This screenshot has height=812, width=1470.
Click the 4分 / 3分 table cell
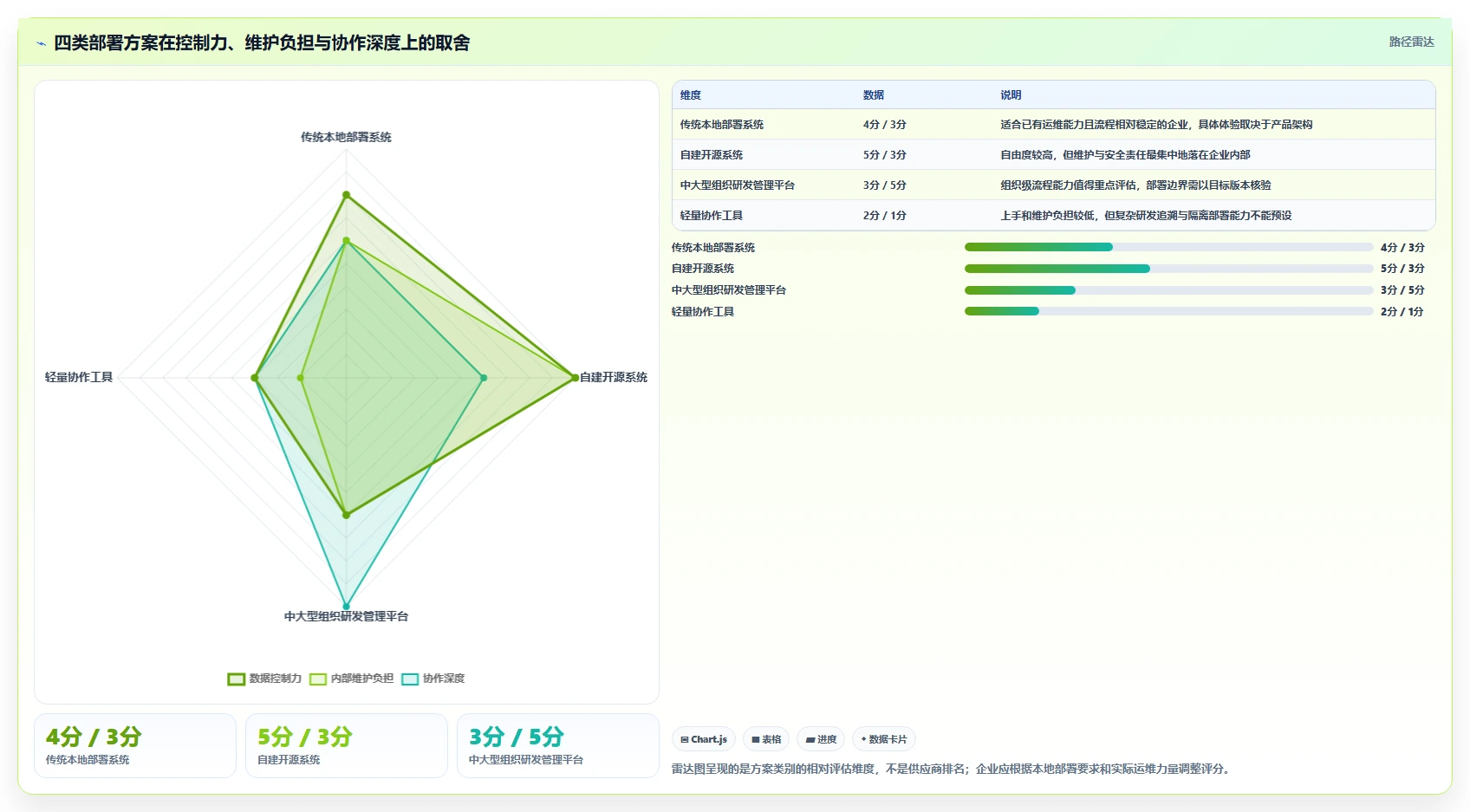(884, 125)
